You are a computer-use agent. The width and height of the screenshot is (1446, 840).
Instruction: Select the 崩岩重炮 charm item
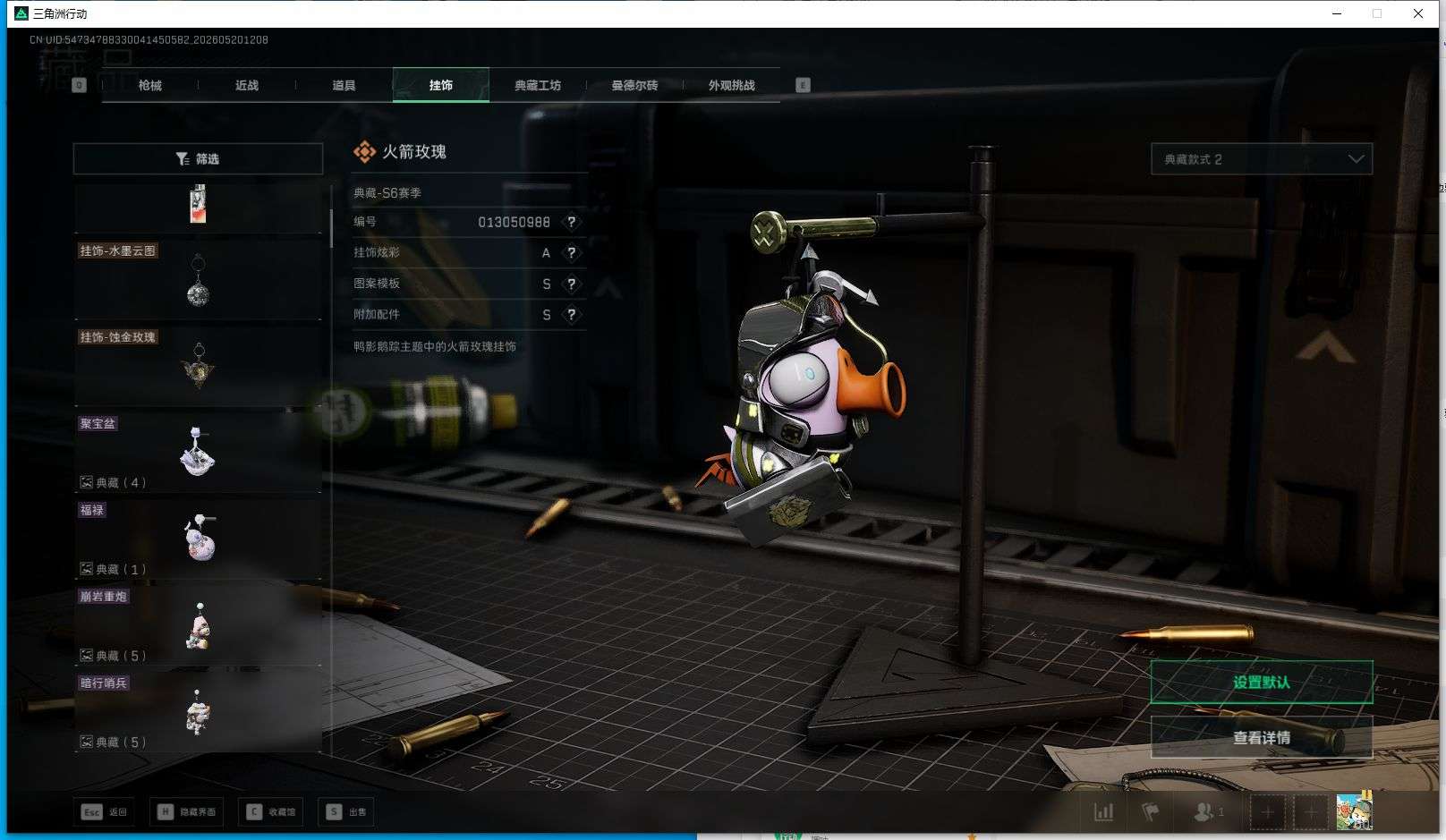point(198,624)
